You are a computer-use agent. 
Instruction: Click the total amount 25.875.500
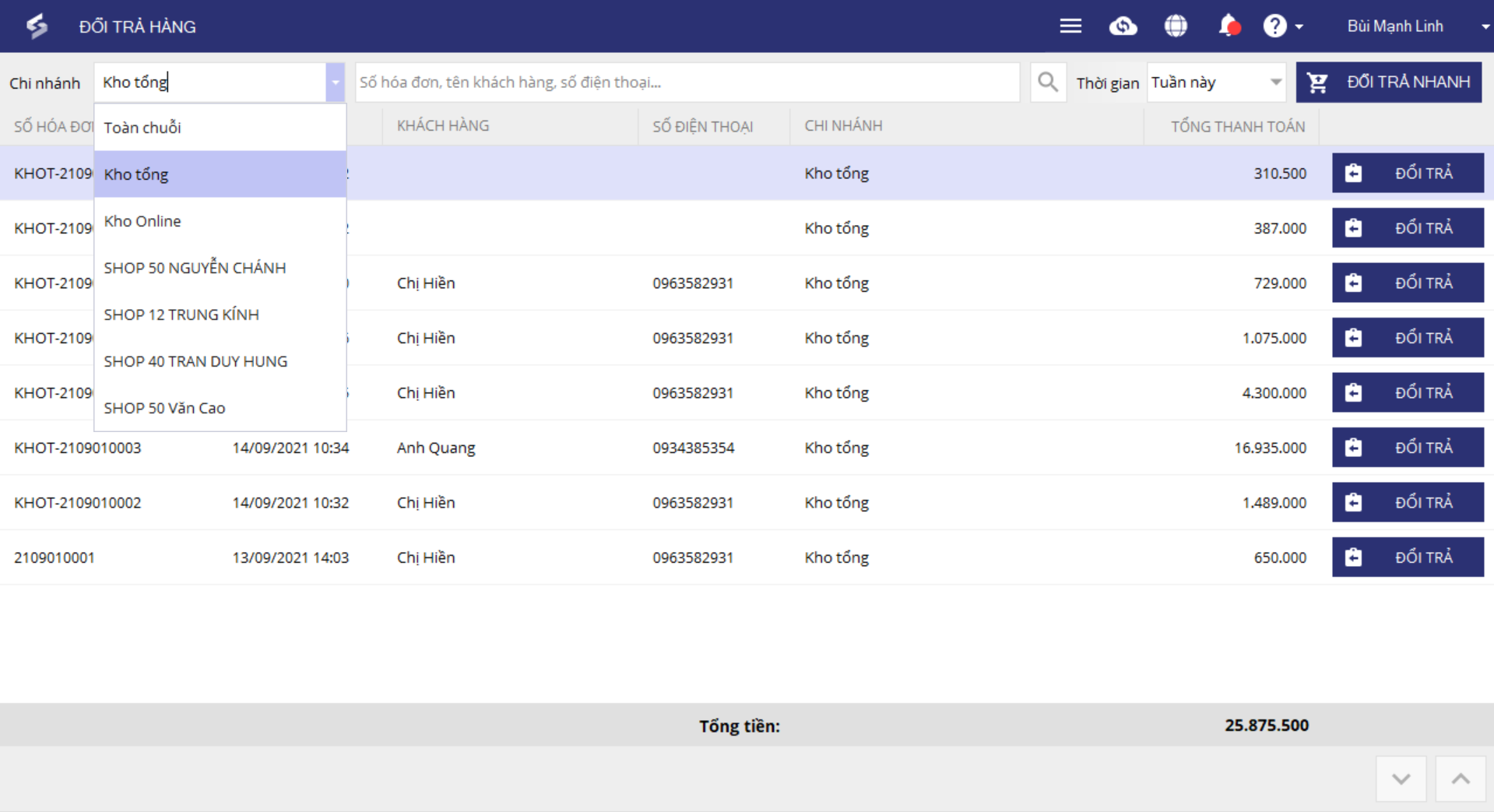coord(1267,726)
